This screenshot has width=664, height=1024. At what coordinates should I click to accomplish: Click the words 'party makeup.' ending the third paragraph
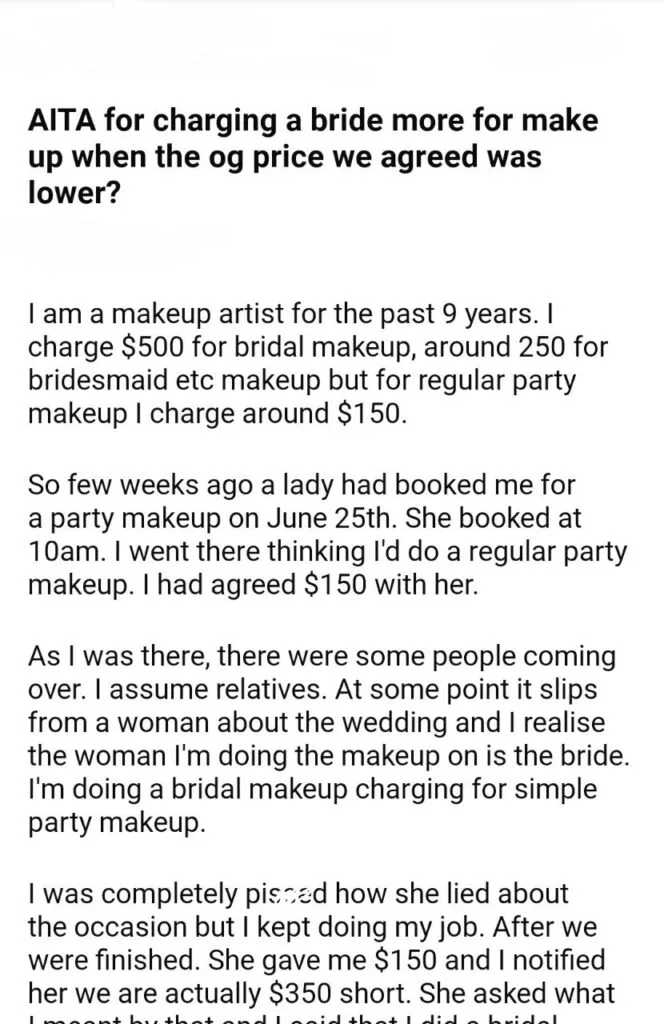click(x=116, y=822)
